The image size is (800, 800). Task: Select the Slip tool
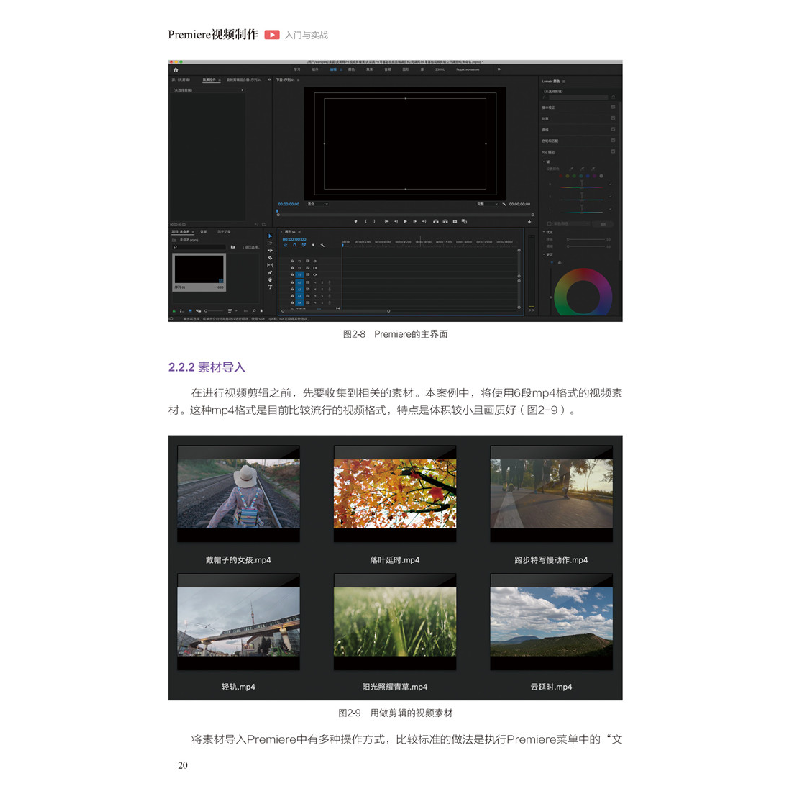pos(270,265)
